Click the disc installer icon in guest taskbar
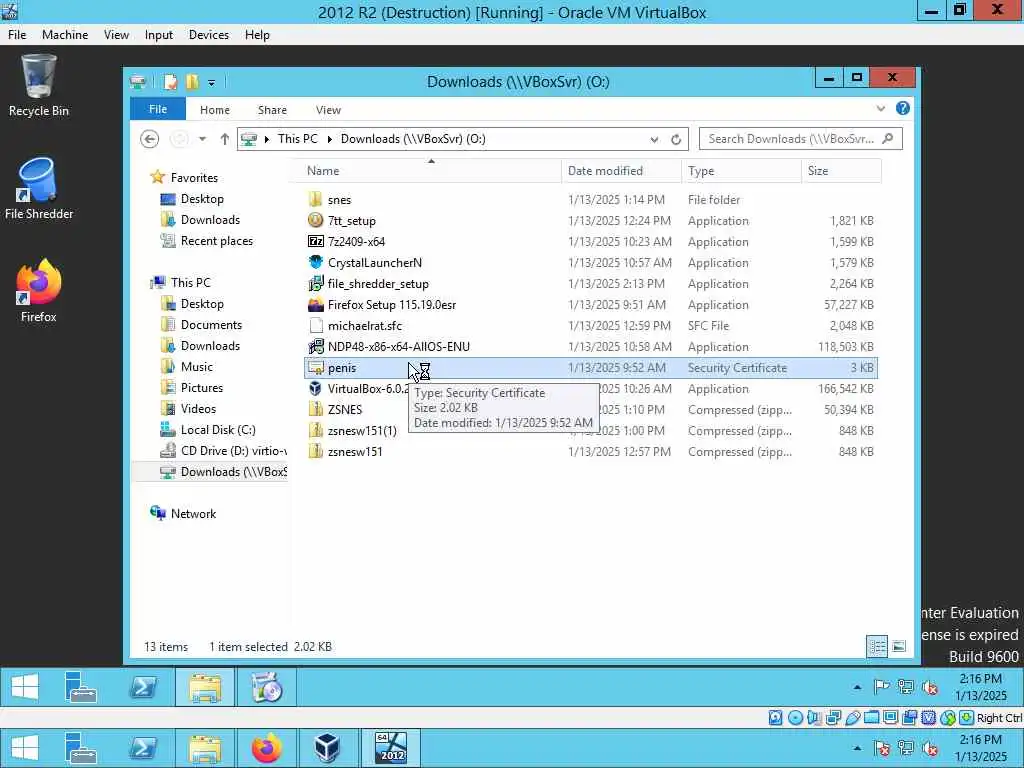Image resolution: width=1024 pixels, height=768 pixels. click(266, 687)
